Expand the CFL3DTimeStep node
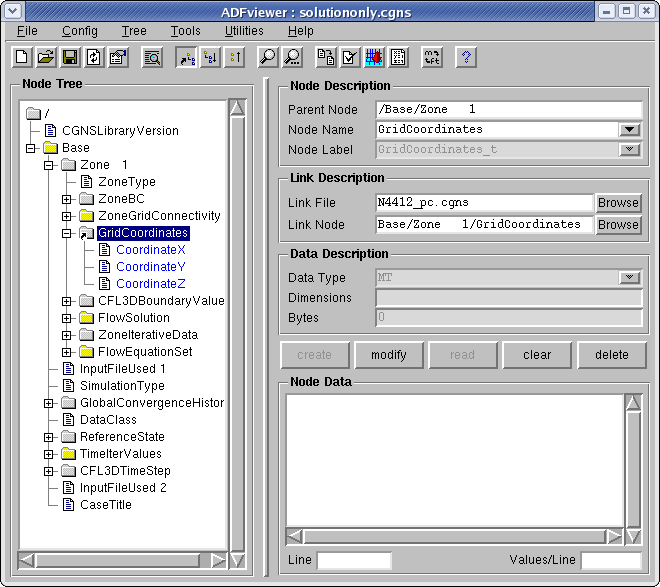The width and height of the screenshot is (660, 587). click(49, 471)
